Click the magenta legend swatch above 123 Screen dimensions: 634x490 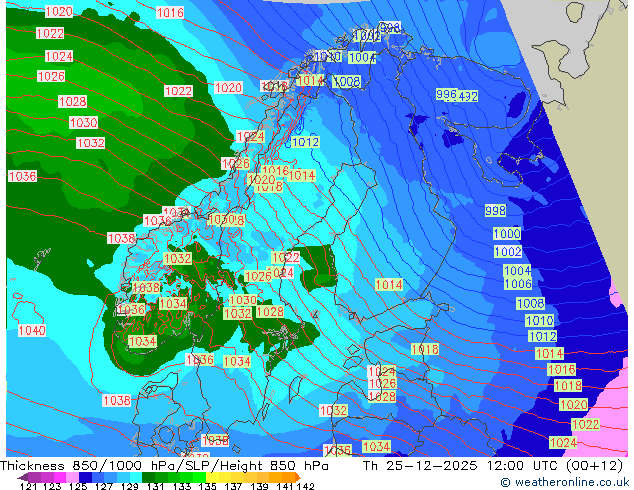tap(60, 477)
